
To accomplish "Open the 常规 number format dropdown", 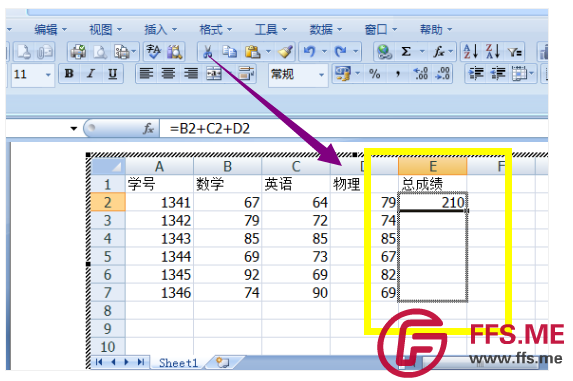I will (321, 75).
